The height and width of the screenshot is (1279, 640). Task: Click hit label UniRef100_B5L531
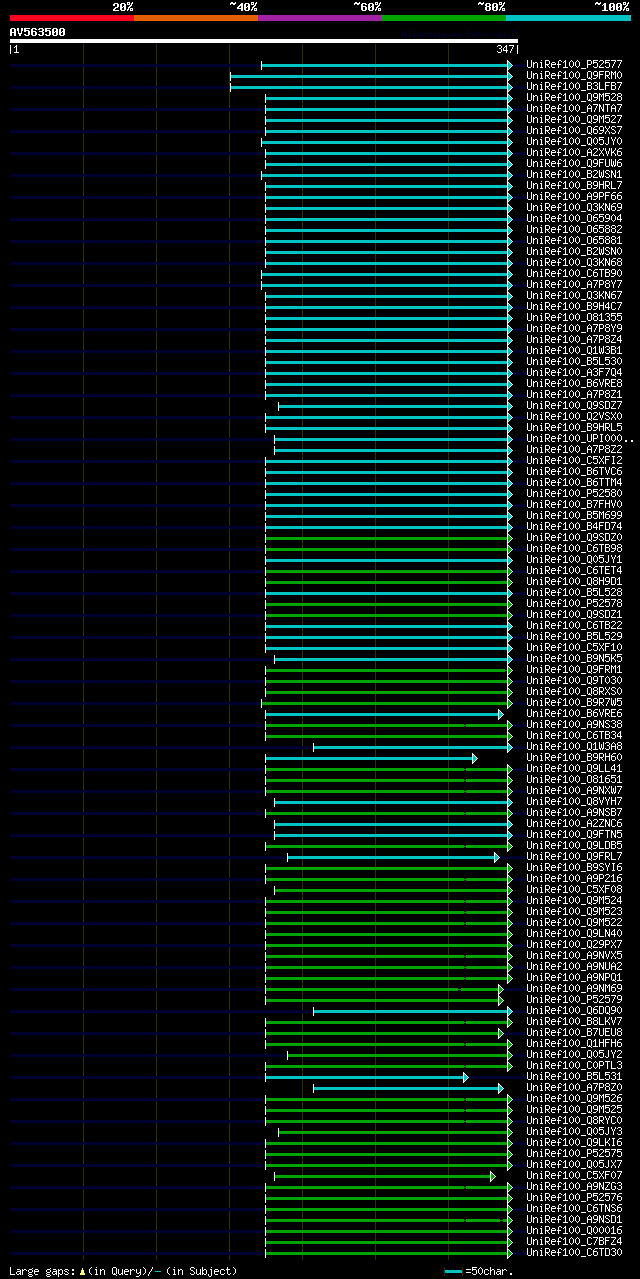pos(575,1077)
